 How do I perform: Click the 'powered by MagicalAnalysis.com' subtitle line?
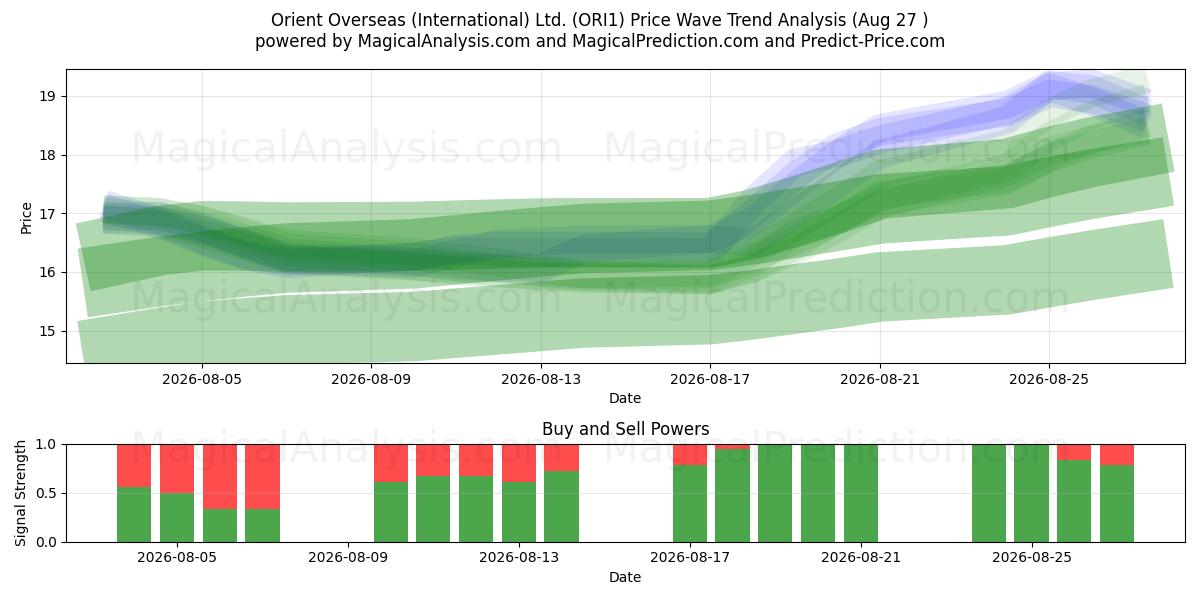tap(600, 41)
